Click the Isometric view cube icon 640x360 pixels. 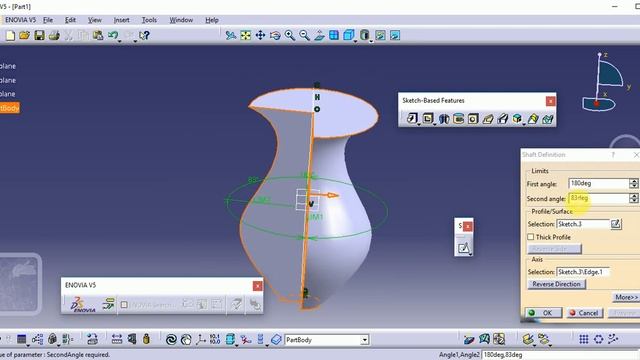coord(349,36)
